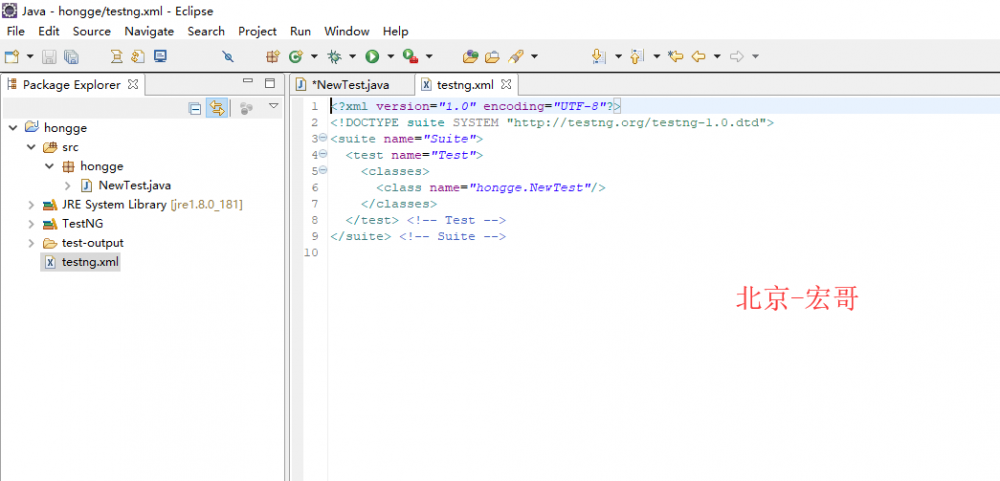Click the Next Annotation icon
The height and width of the screenshot is (481, 1000).
[598, 57]
